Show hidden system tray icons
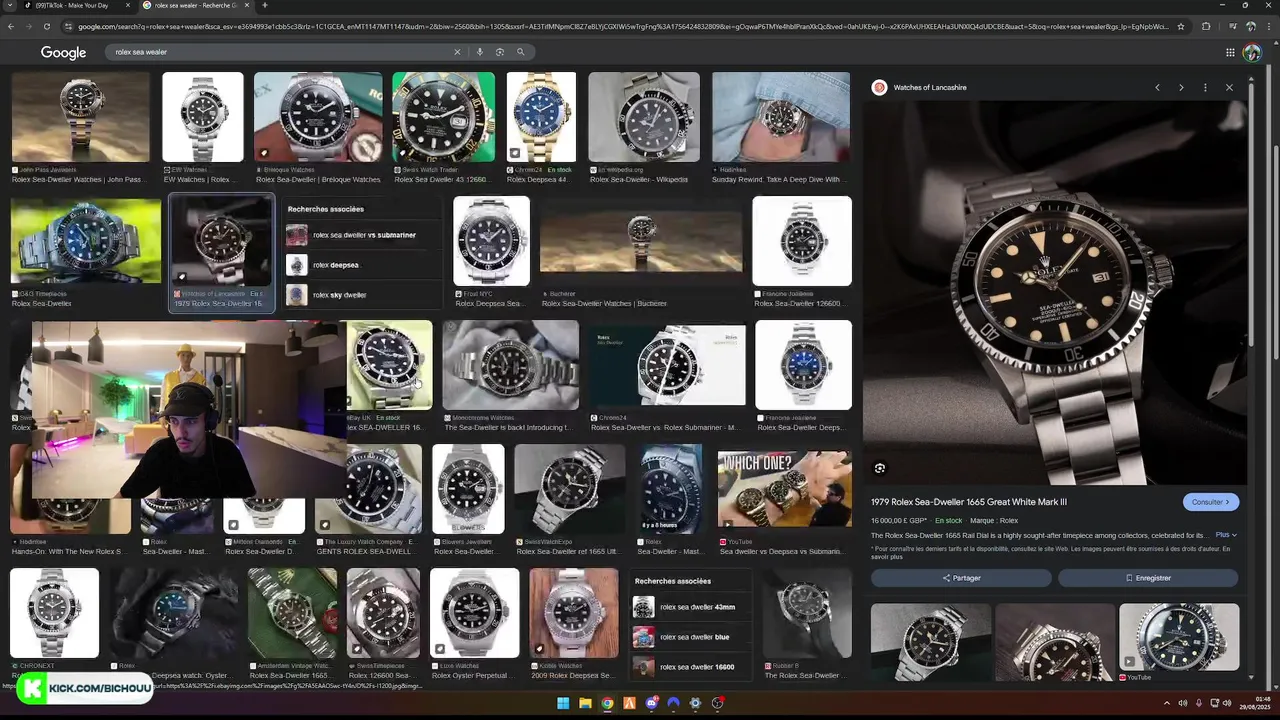Viewport: 1280px width, 720px height. point(1168,703)
